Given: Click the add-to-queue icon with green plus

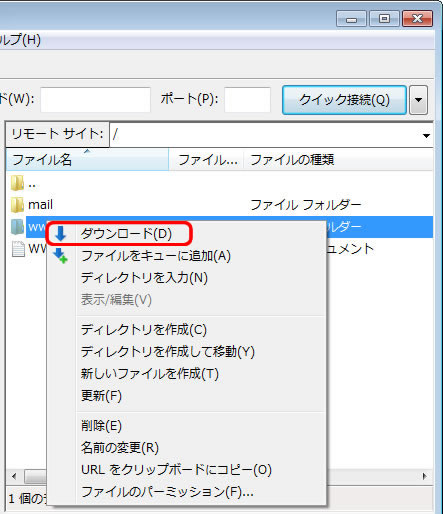Looking at the screenshot, I should tap(60, 256).
